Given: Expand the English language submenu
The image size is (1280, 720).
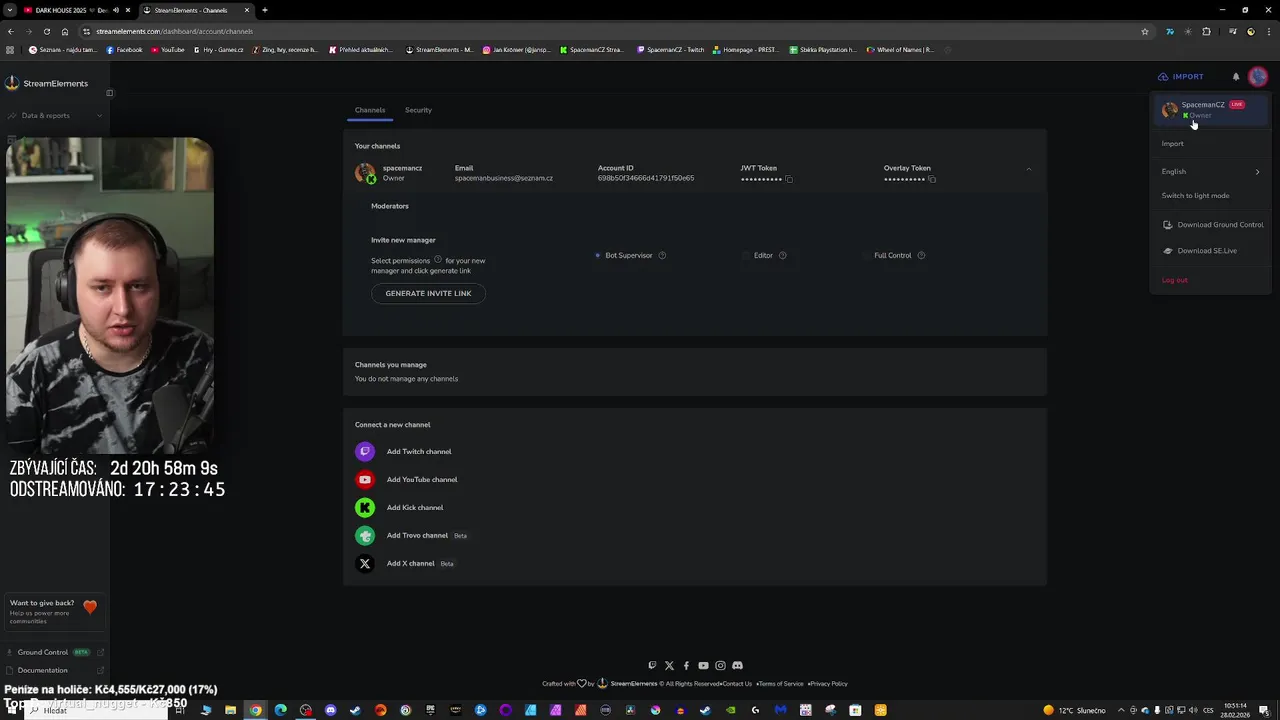Looking at the screenshot, I should pos(1210,171).
